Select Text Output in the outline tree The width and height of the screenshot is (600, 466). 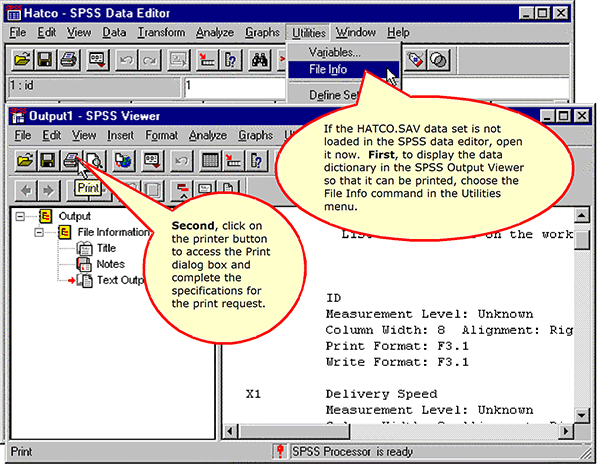point(120,280)
